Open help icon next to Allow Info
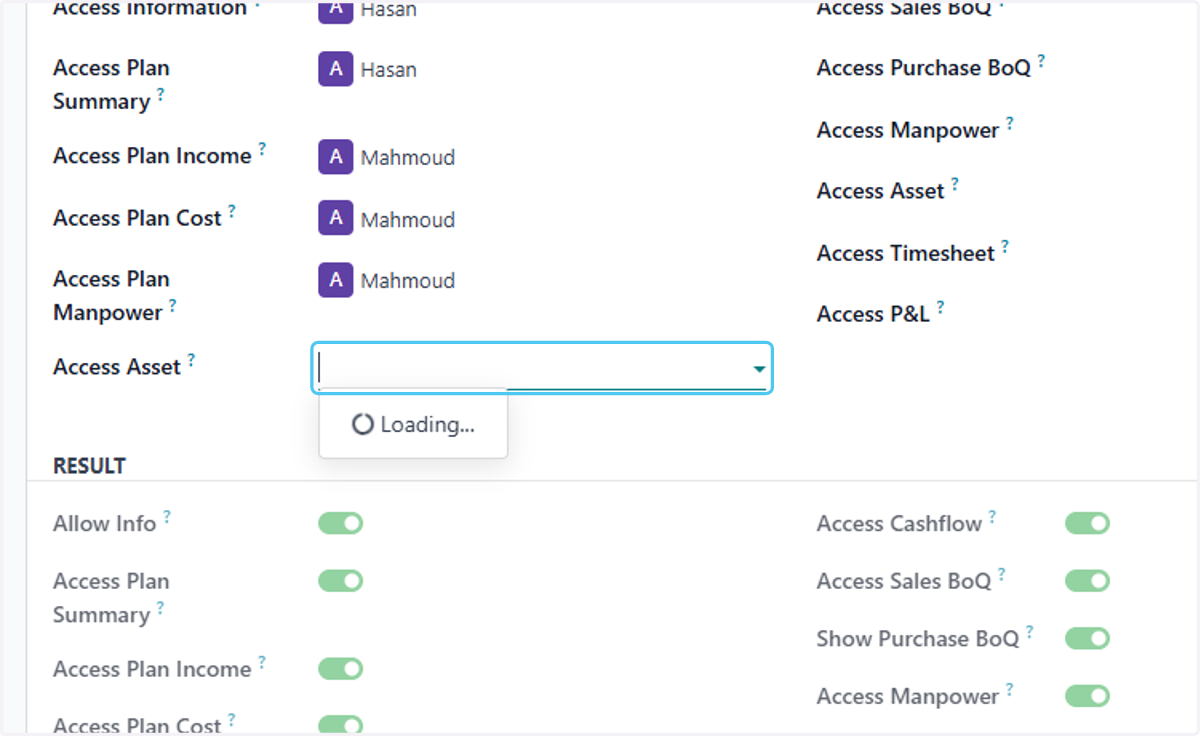Image resolution: width=1200 pixels, height=736 pixels. 167,517
